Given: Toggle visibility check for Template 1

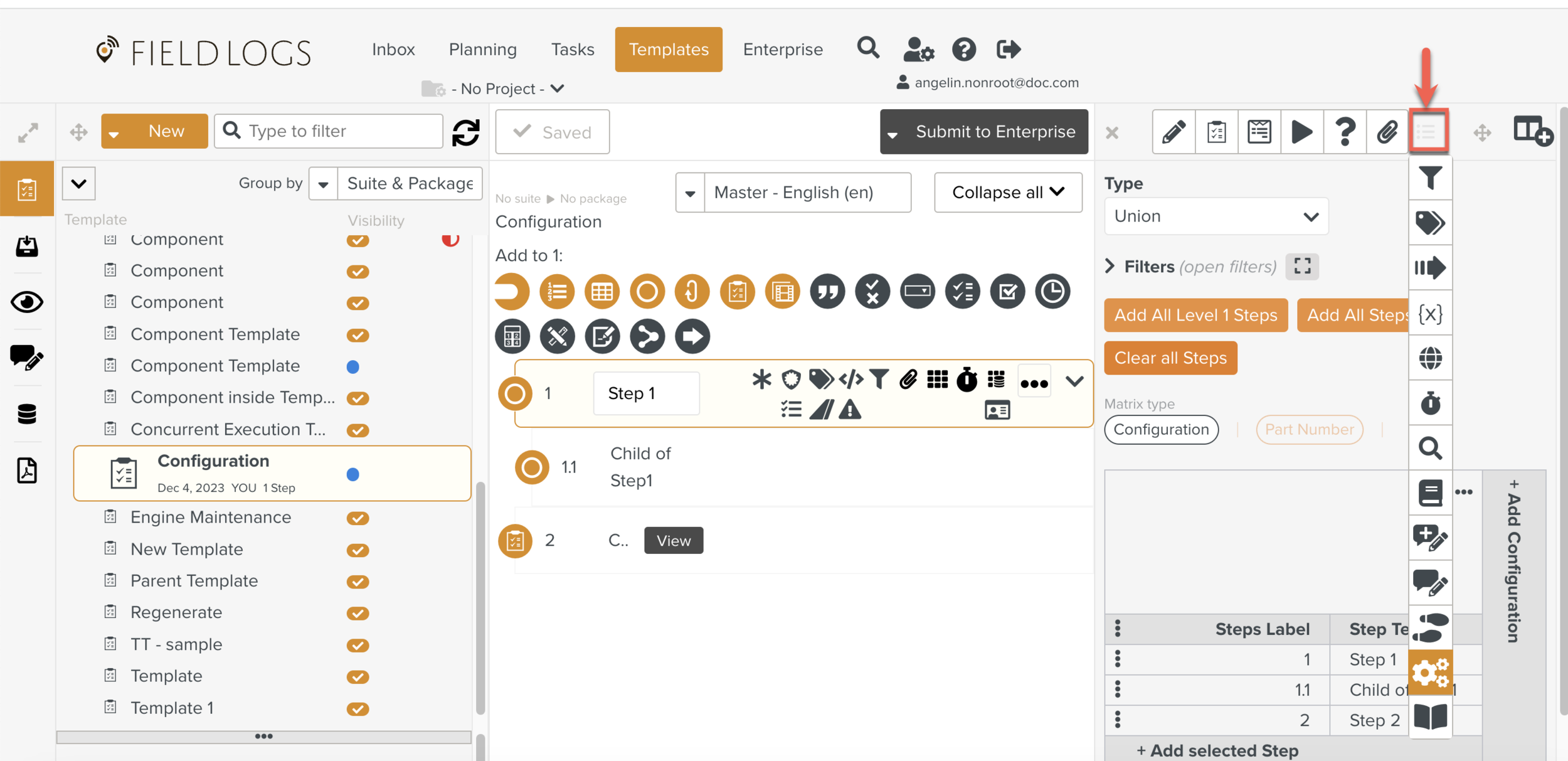Looking at the screenshot, I should click(x=358, y=709).
